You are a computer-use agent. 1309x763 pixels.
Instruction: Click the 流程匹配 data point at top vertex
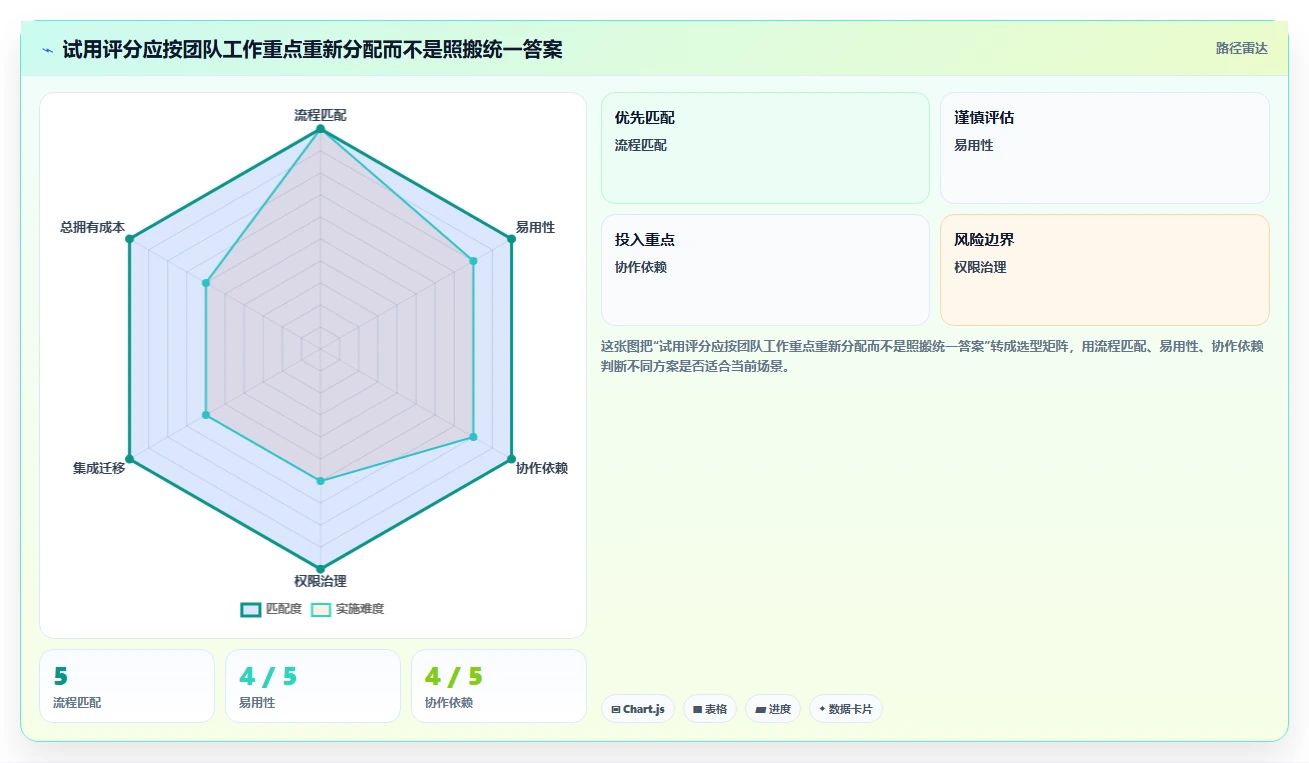click(320, 129)
